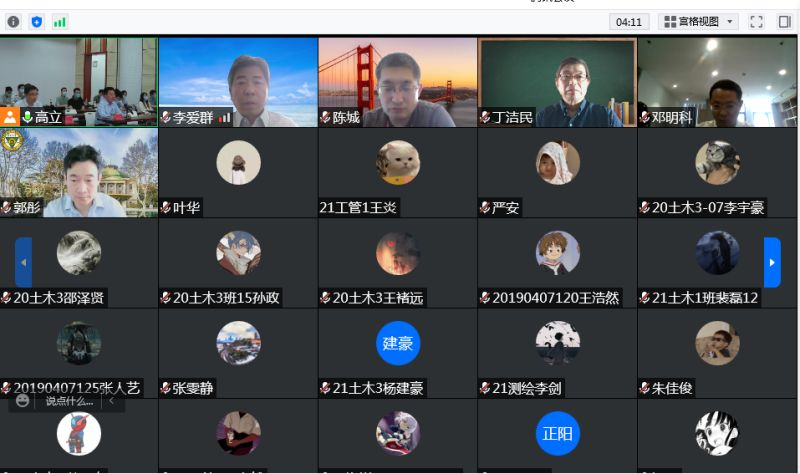This screenshot has width=800, height=474.
Task: Click the orange host icon beside 高立
Action: click(x=10, y=117)
